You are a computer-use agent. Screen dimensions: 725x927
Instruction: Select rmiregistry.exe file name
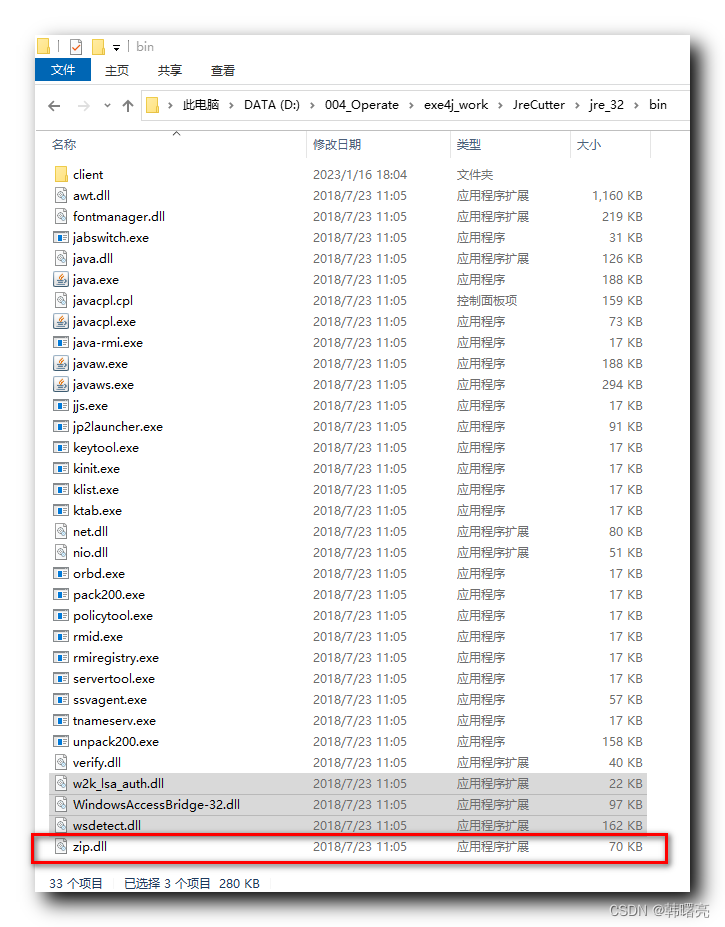click(x=116, y=657)
